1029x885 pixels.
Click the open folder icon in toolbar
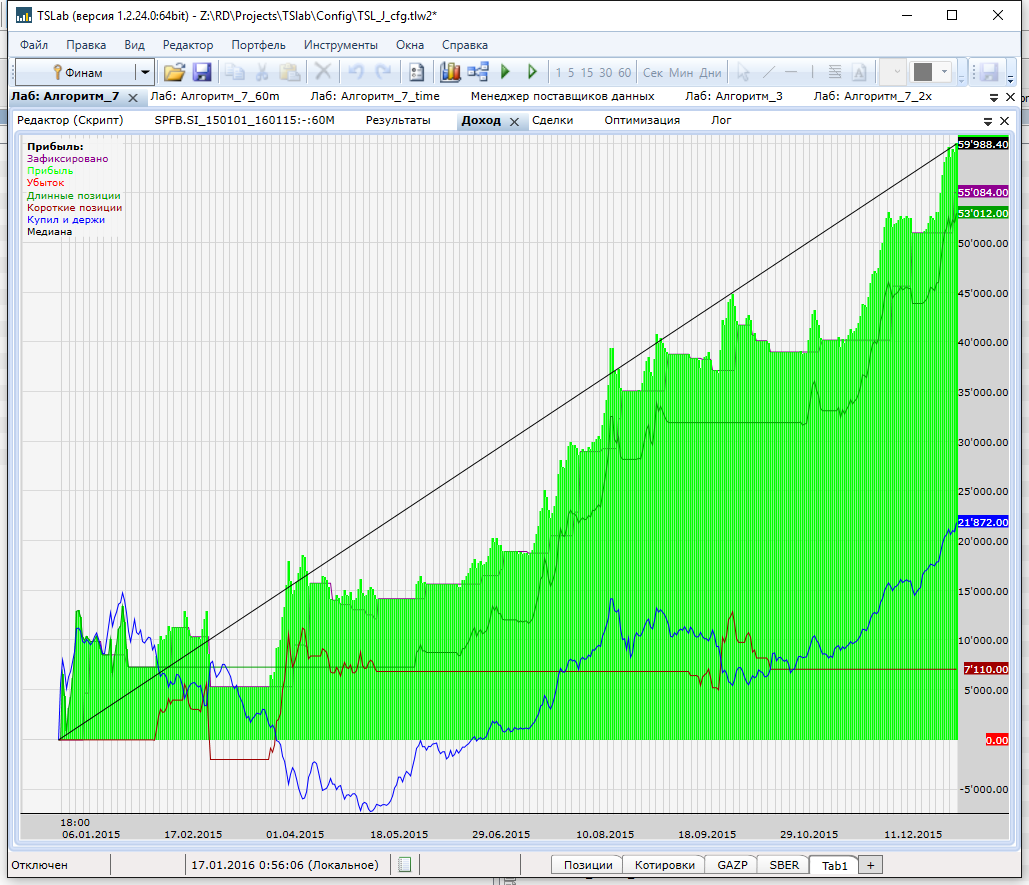[x=175, y=72]
